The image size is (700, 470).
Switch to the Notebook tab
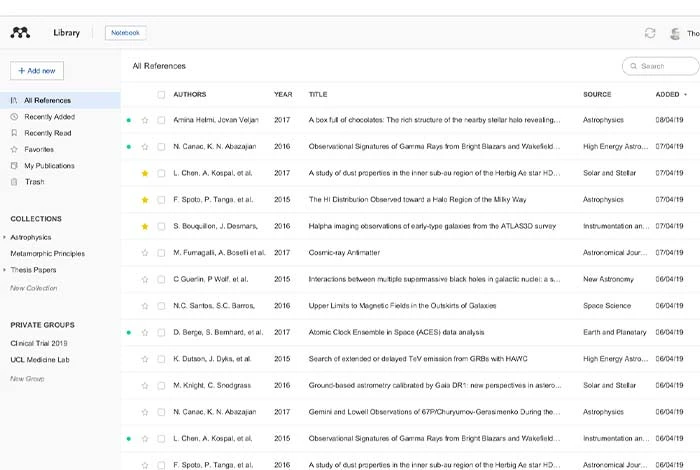tap(125, 33)
